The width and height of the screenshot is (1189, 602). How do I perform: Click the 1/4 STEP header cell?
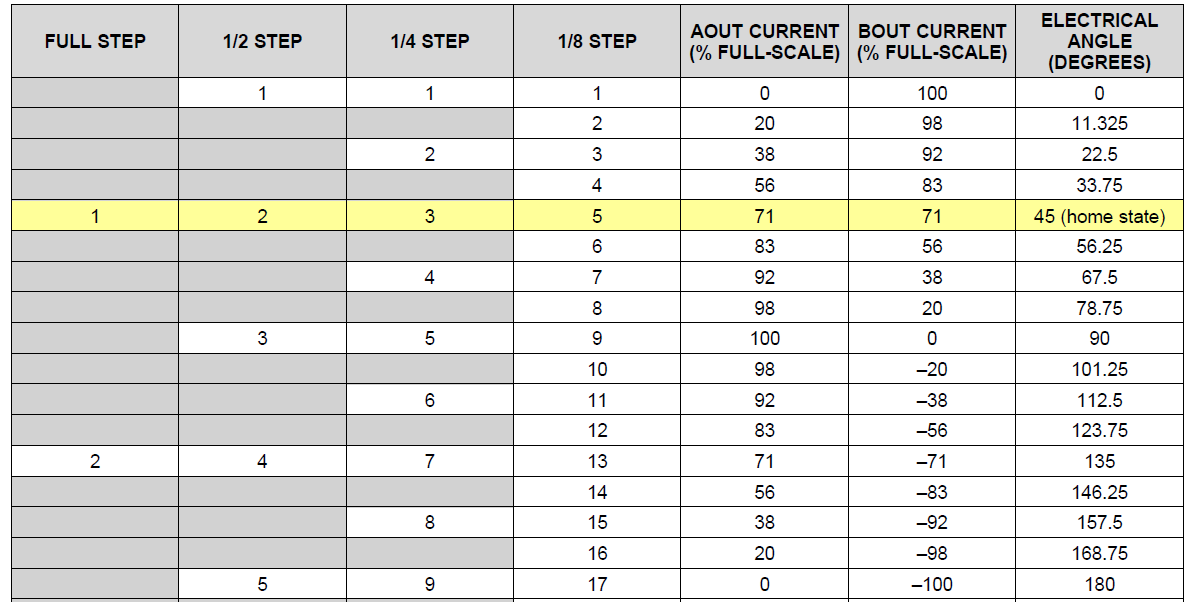point(430,41)
